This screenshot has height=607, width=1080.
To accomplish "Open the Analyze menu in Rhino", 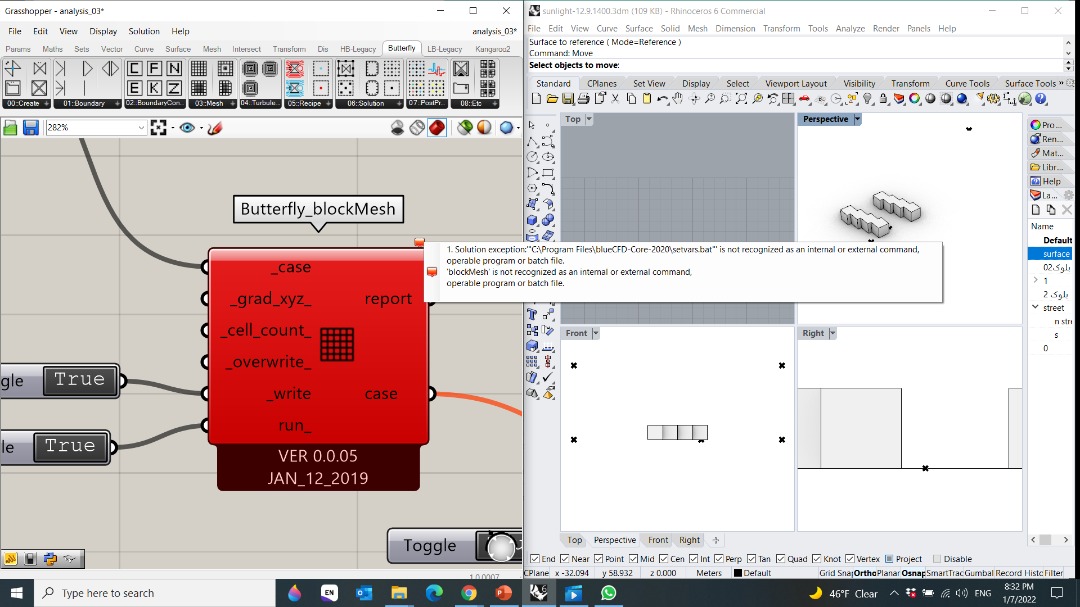I will coord(850,28).
